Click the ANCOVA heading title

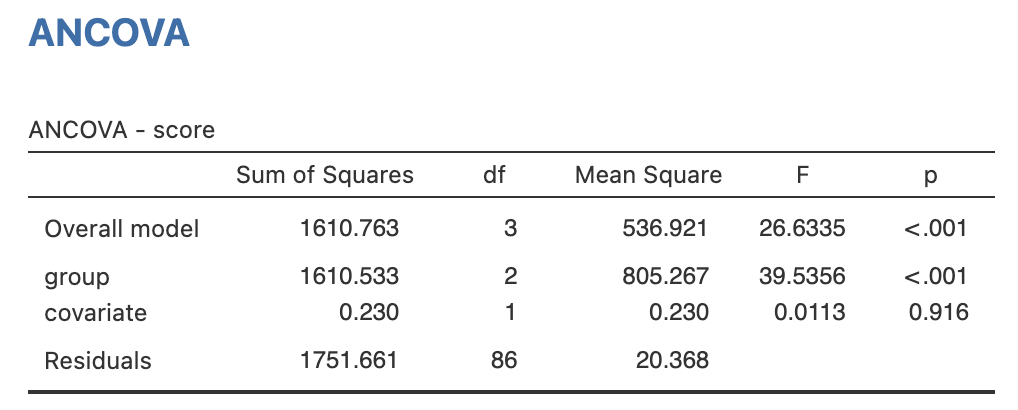coord(109,33)
